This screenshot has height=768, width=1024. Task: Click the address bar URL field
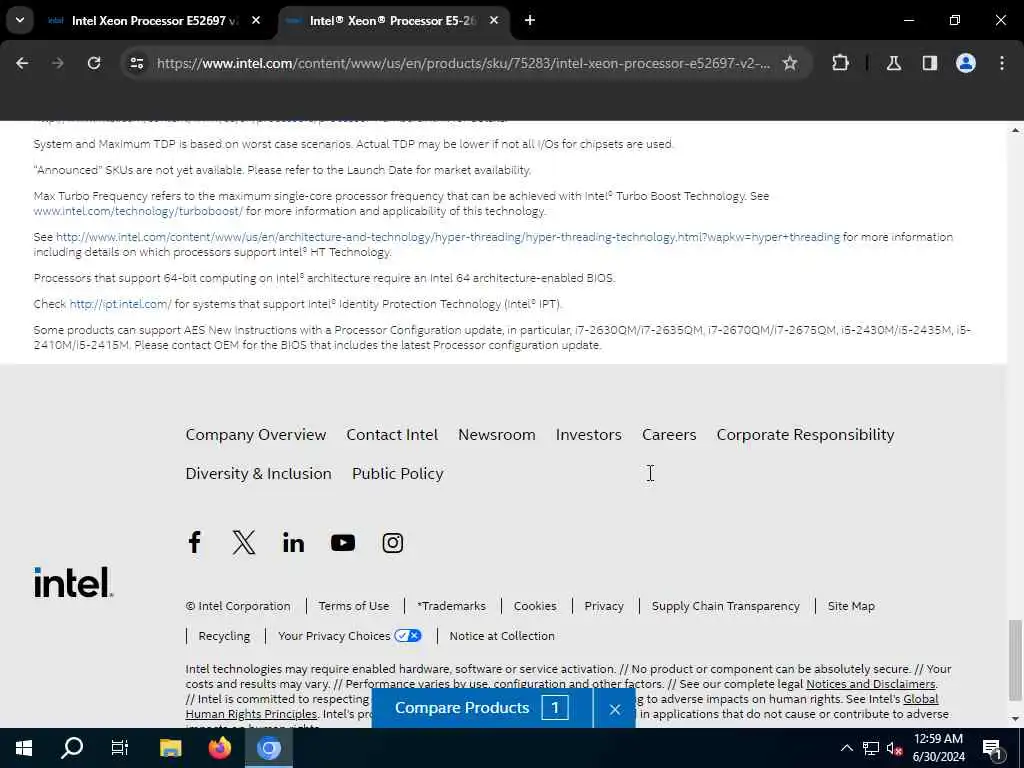point(463,63)
